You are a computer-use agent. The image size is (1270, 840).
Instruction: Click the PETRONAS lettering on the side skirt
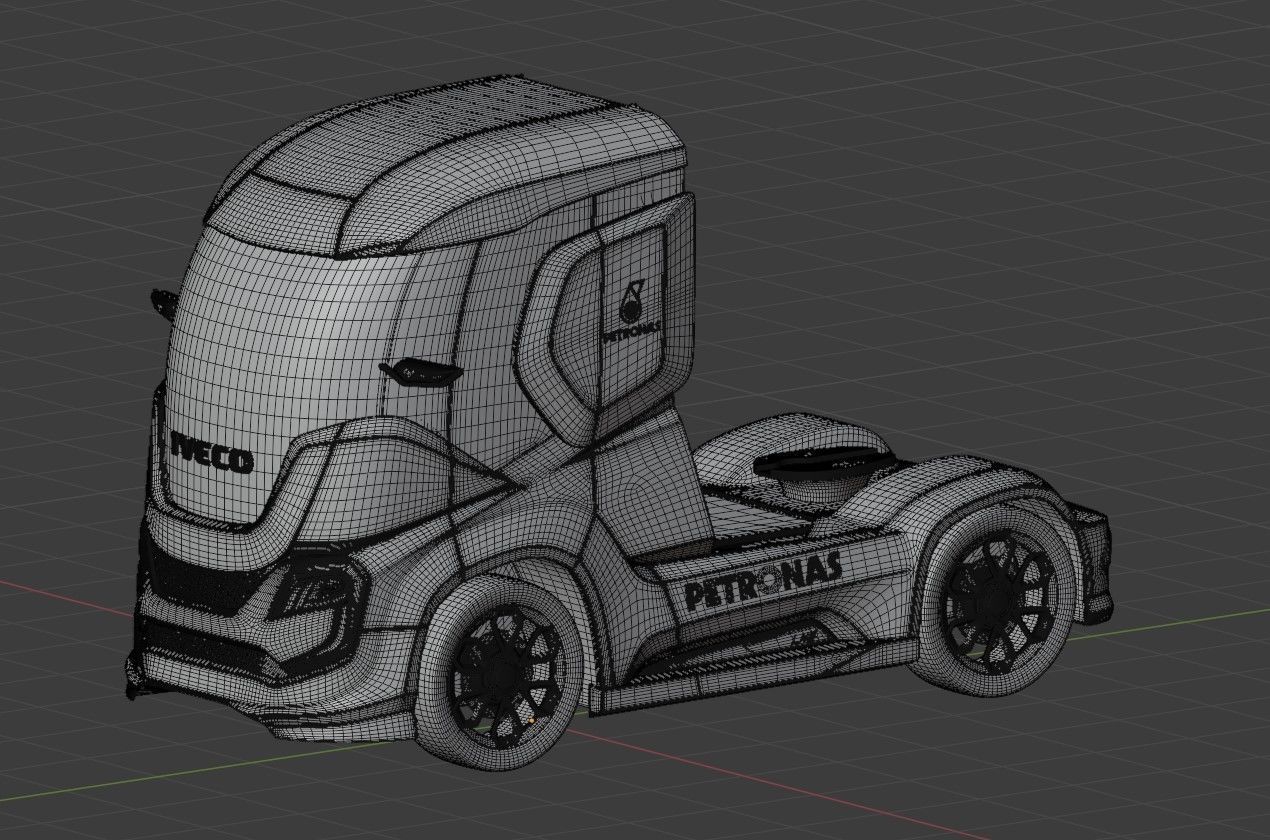pos(763,580)
